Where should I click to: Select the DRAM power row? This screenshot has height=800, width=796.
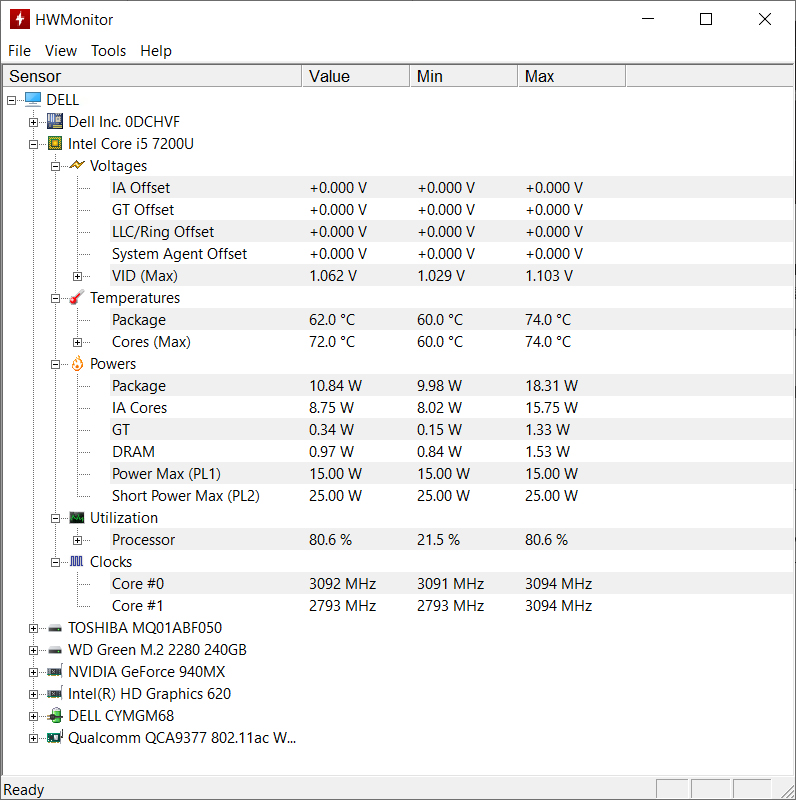tap(451, 451)
